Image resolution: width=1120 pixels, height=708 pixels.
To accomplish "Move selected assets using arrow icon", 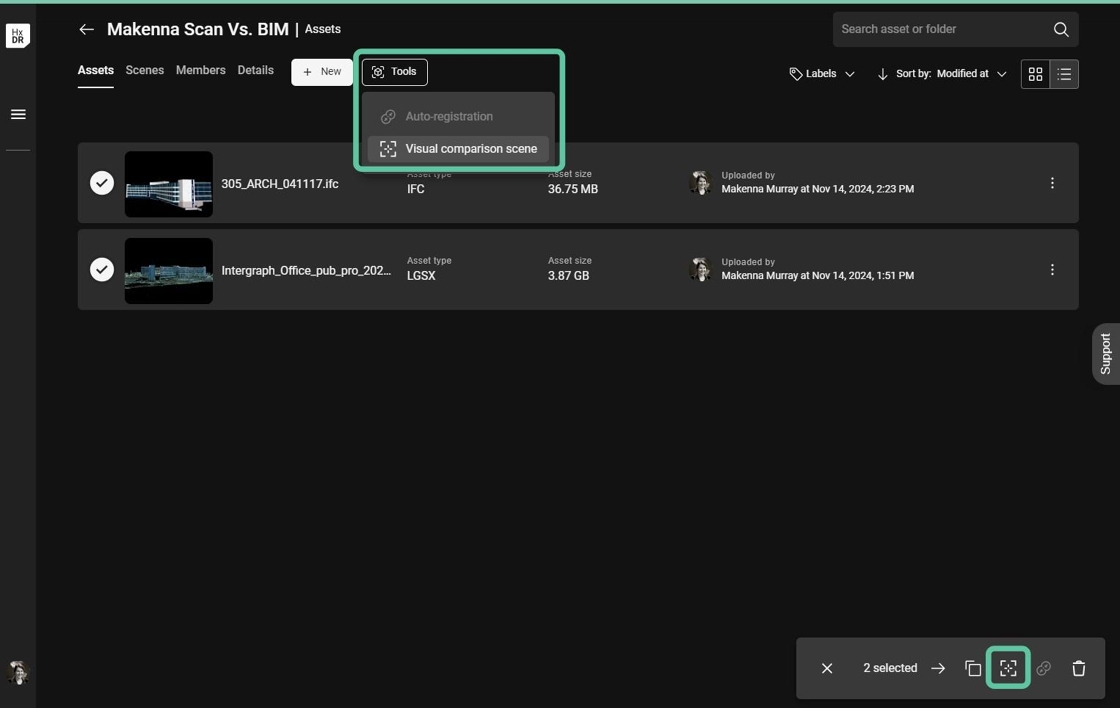I will coord(938,668).
